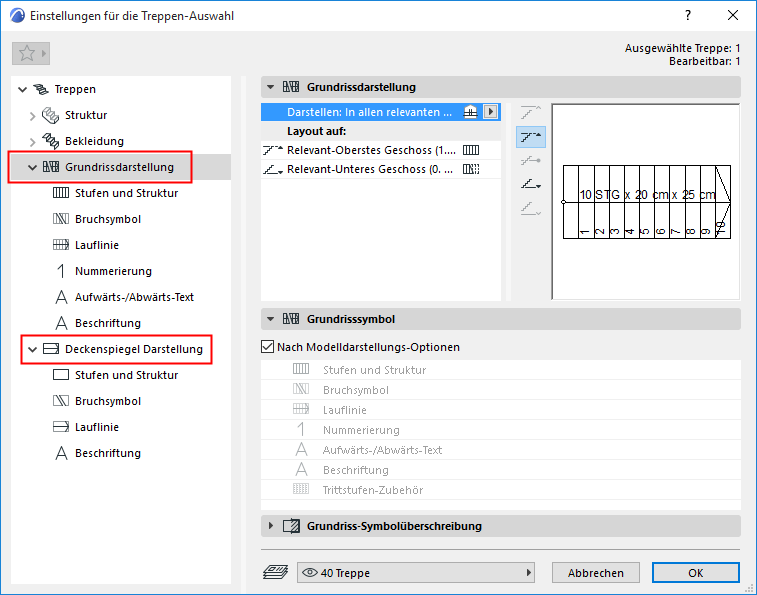
Task: Collapse the Grundrissdarstellung tree node
Action: click(32, 168)
